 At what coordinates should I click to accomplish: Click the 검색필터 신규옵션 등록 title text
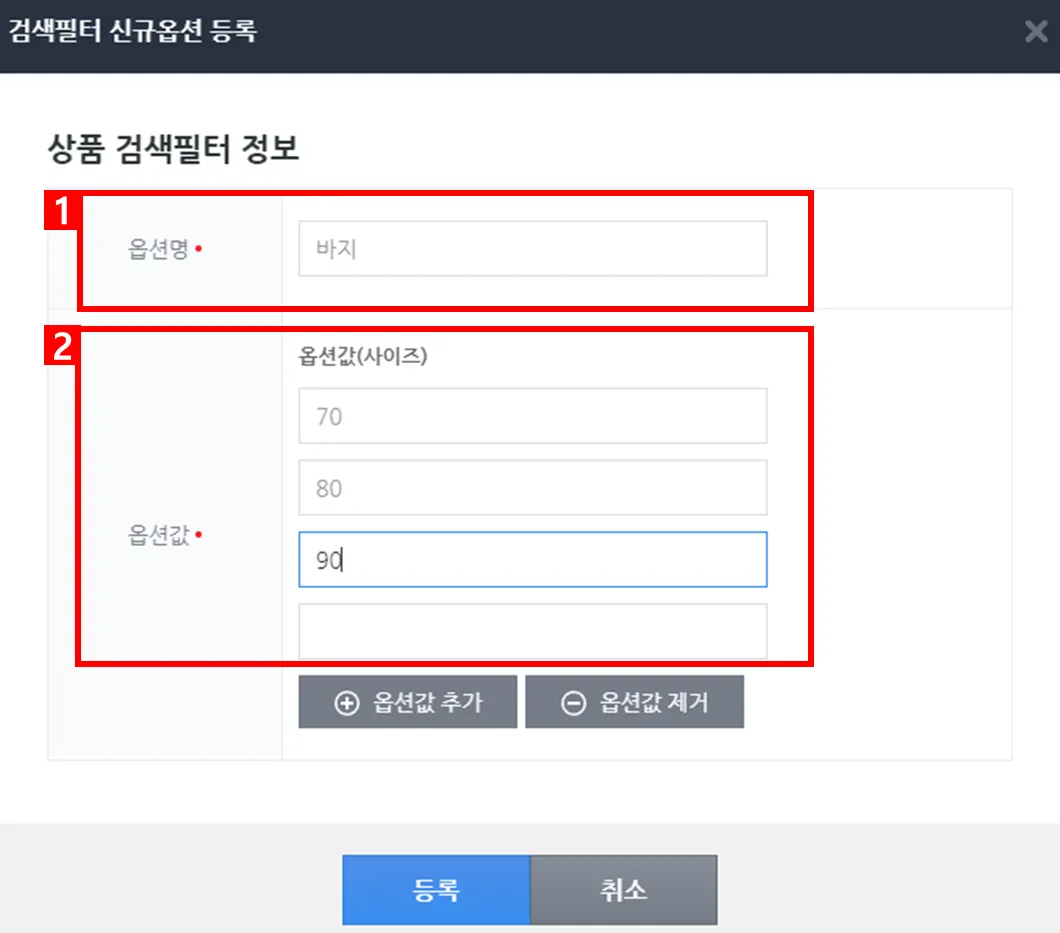pyautogui.click(x=132, y=32)
